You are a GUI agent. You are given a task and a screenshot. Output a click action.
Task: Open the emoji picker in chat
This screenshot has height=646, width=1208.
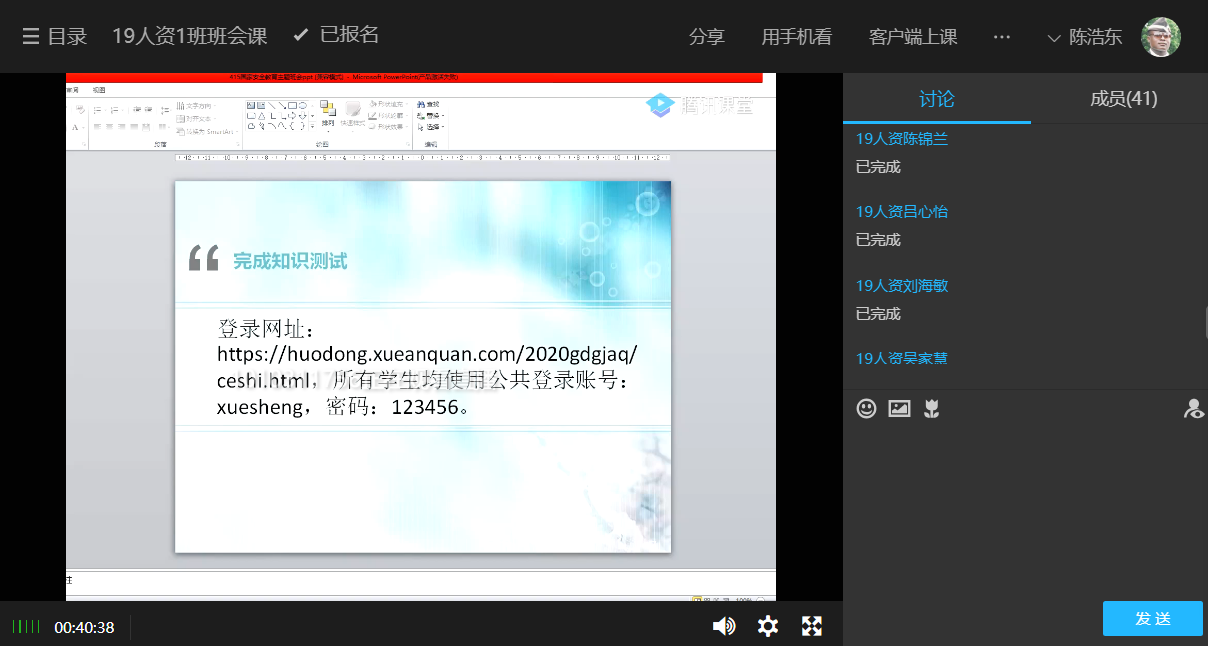(867, 408)
